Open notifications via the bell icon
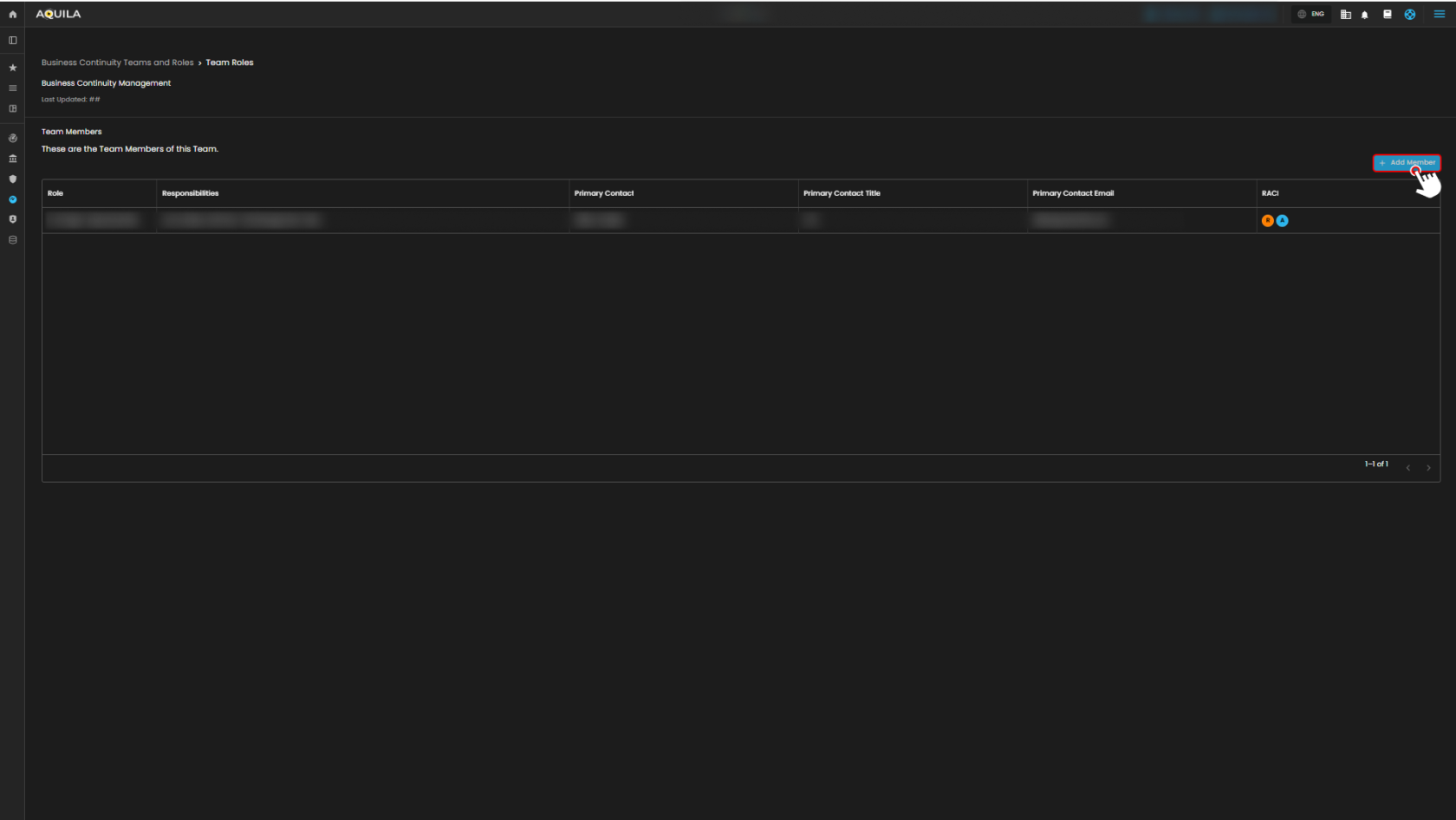Image resolution: width=1456 pixels, height=820 pixels. (x=1363, y=14)
